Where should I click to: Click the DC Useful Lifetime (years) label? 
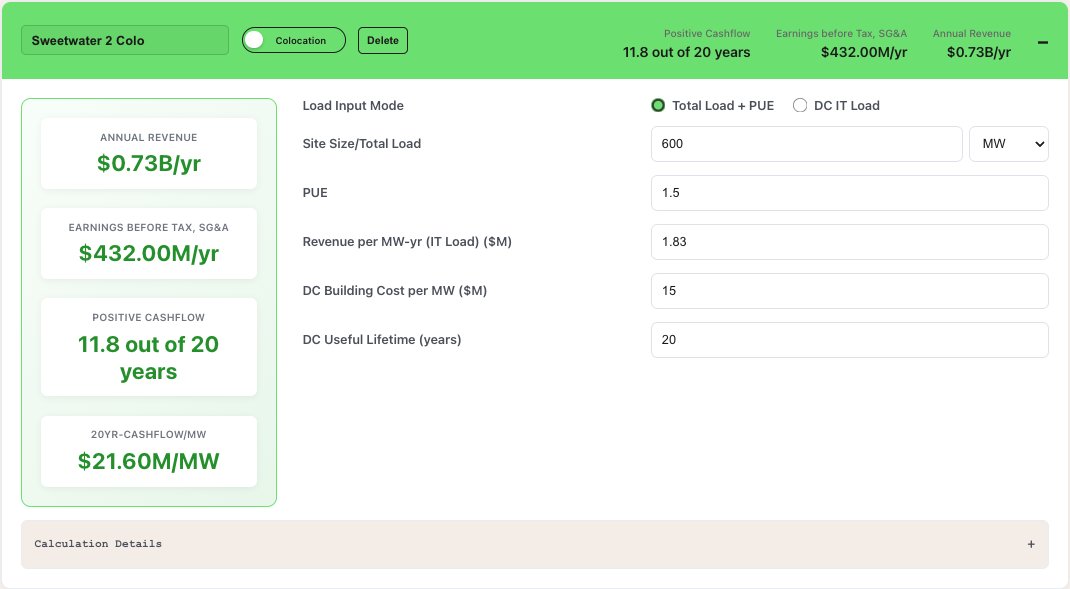pyautogui.click(x=381, y=340)
